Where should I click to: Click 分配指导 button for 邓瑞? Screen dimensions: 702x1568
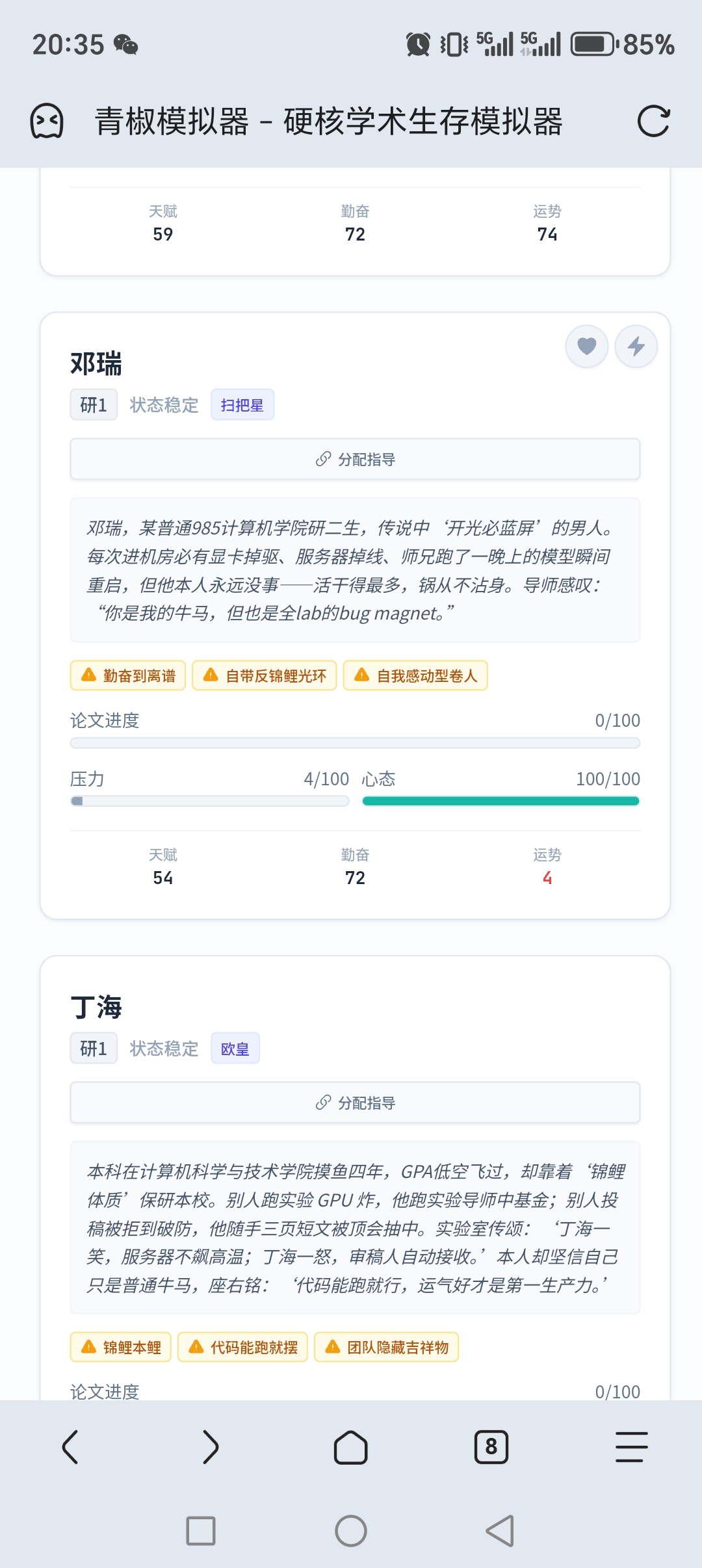click(355, 460)
